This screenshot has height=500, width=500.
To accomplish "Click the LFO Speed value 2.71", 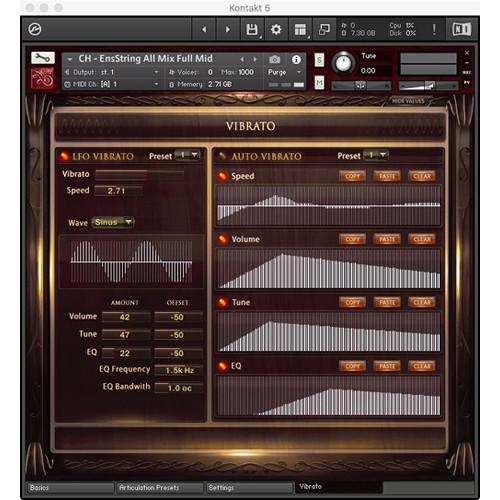I will click(119, 191).
